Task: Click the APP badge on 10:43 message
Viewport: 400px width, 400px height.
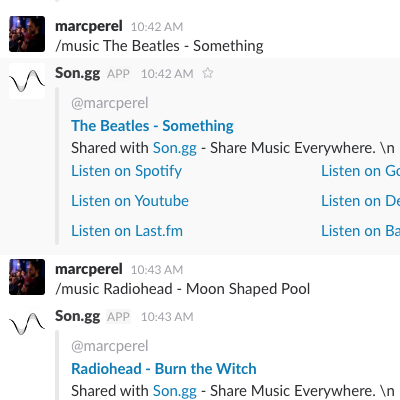Action: coord(118,317)
